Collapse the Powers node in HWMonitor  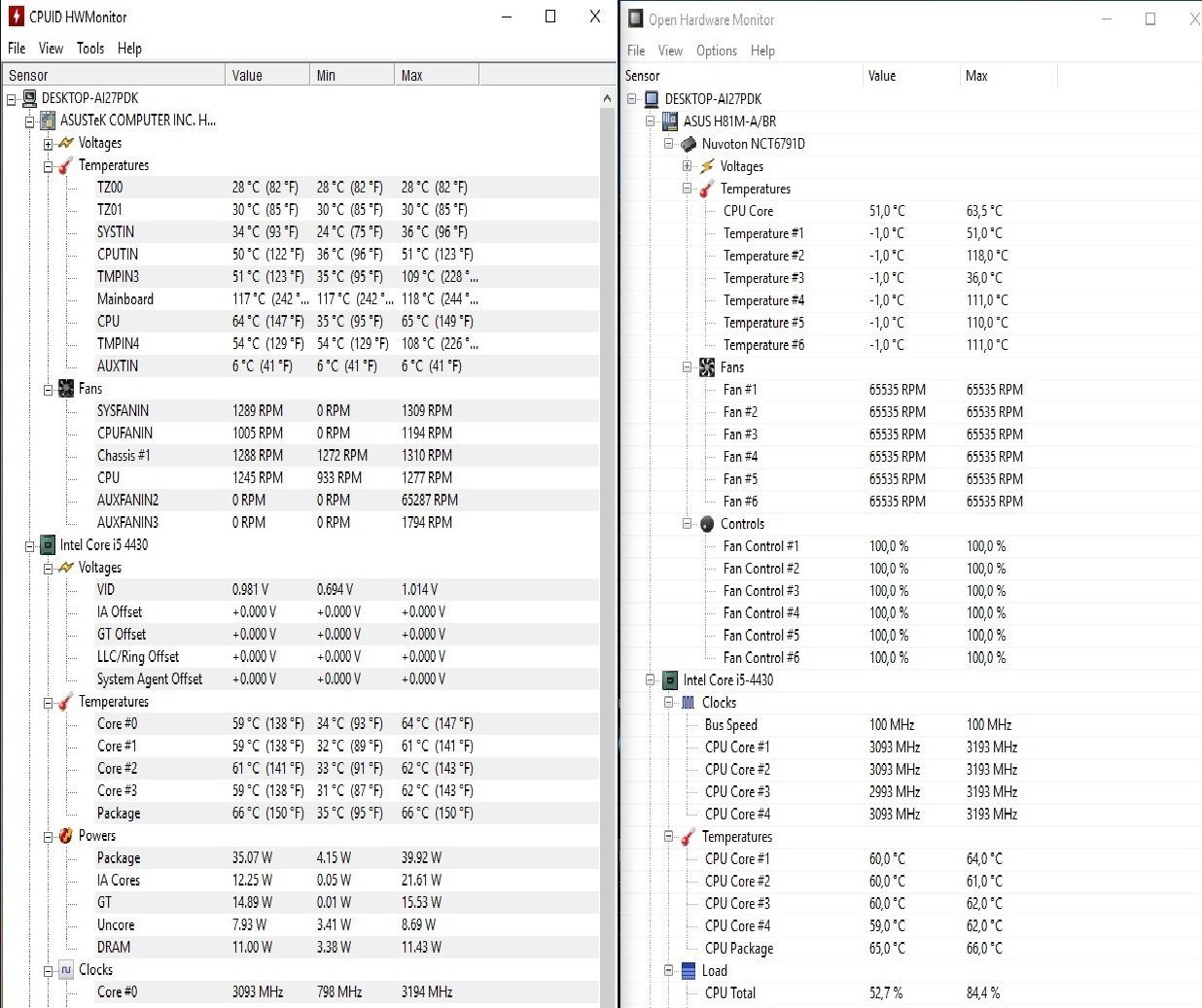tap(48, 837)
